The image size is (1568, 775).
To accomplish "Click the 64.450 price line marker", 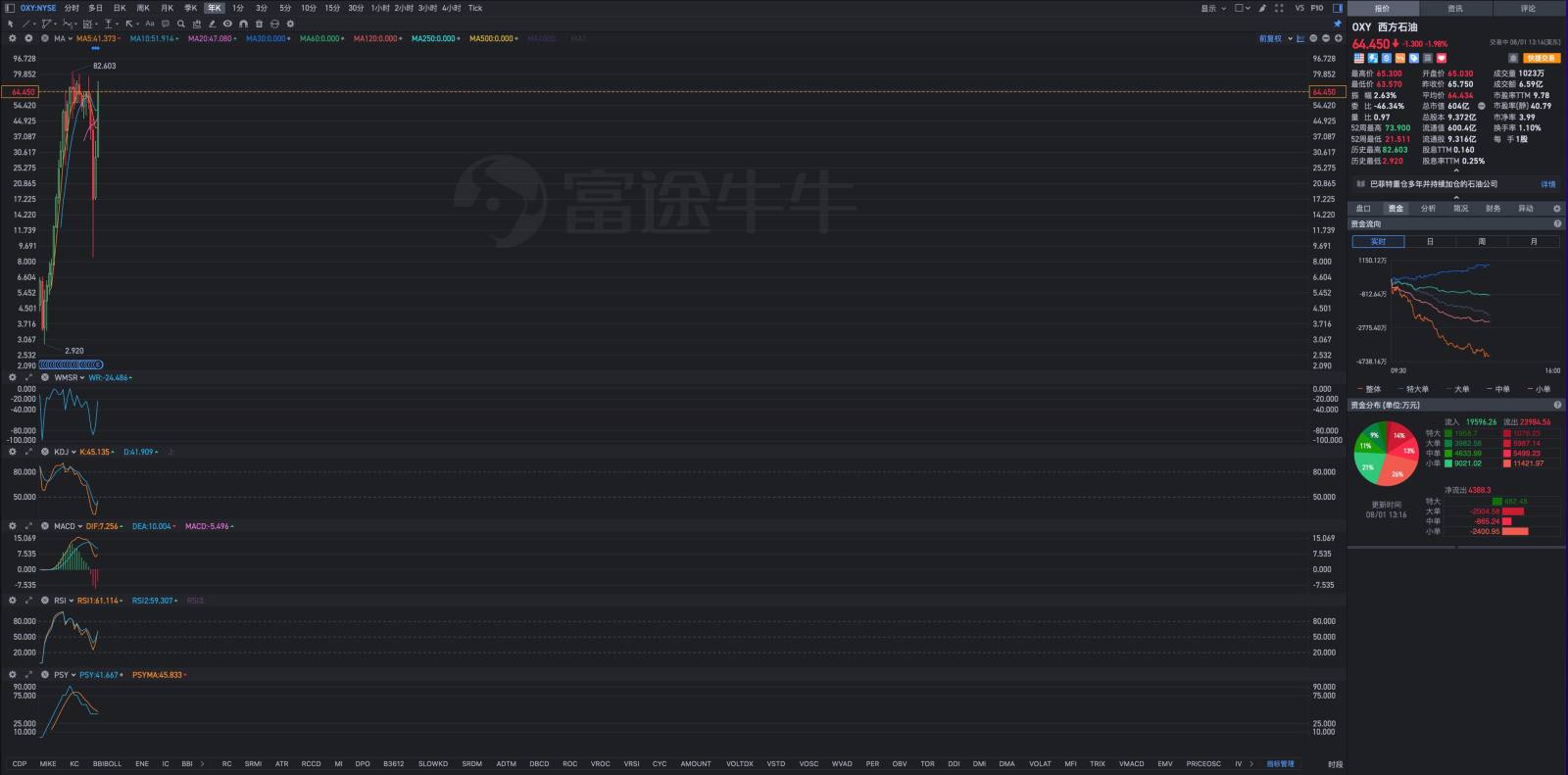I will [22, 92].
